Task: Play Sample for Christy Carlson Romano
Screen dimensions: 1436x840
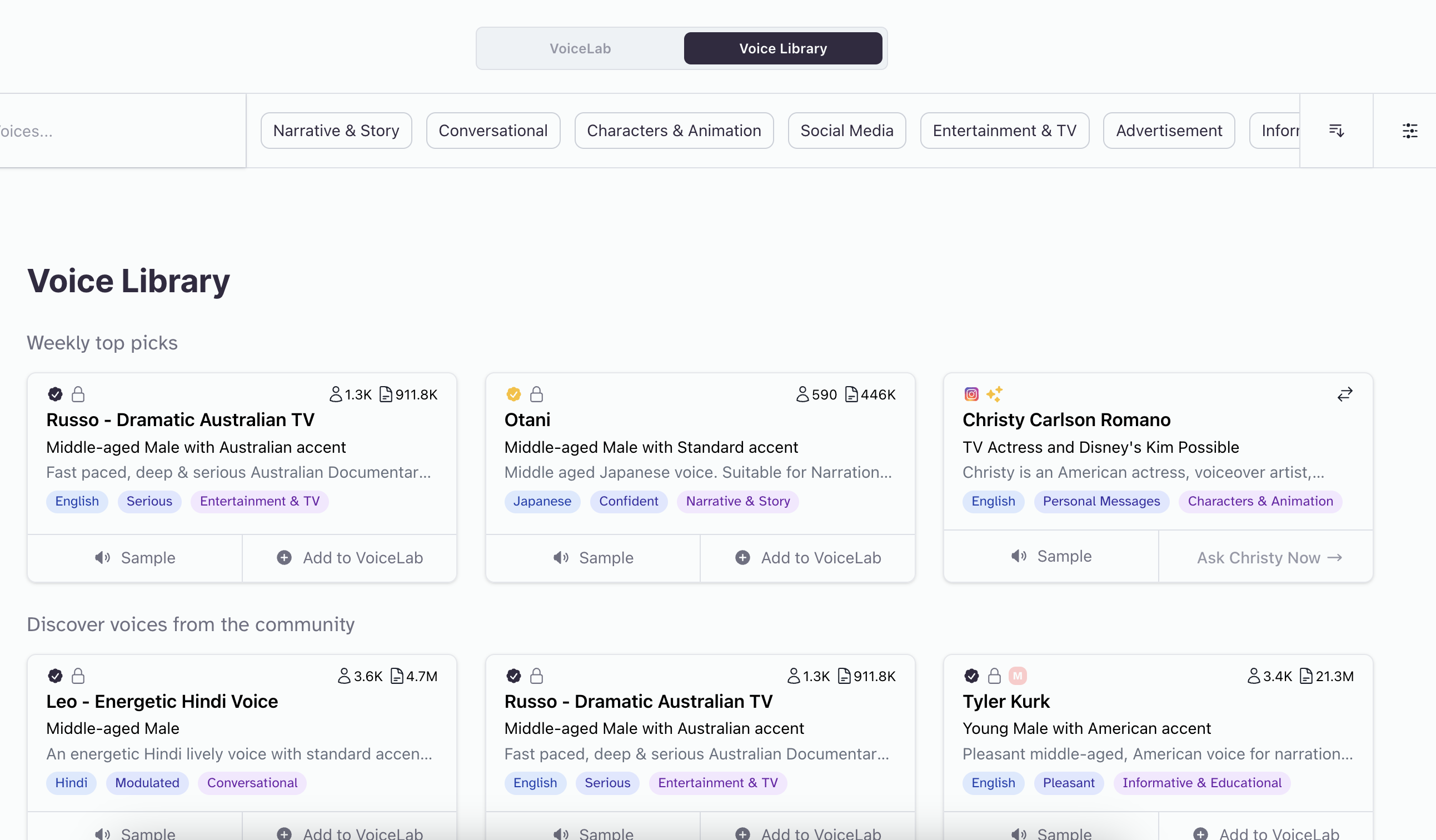Action: 1051,556
